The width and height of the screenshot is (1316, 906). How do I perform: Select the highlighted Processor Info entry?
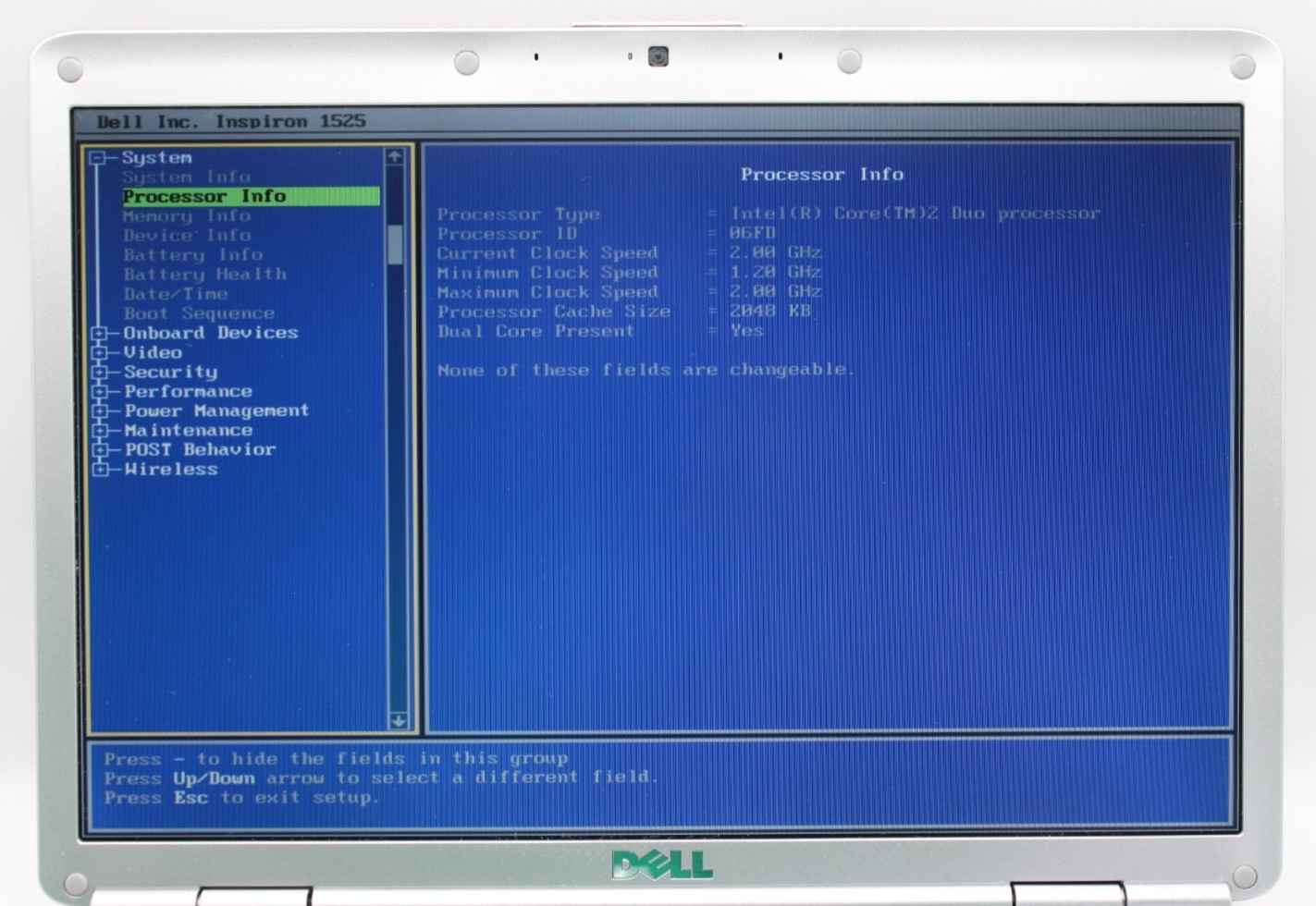point(251,196)
